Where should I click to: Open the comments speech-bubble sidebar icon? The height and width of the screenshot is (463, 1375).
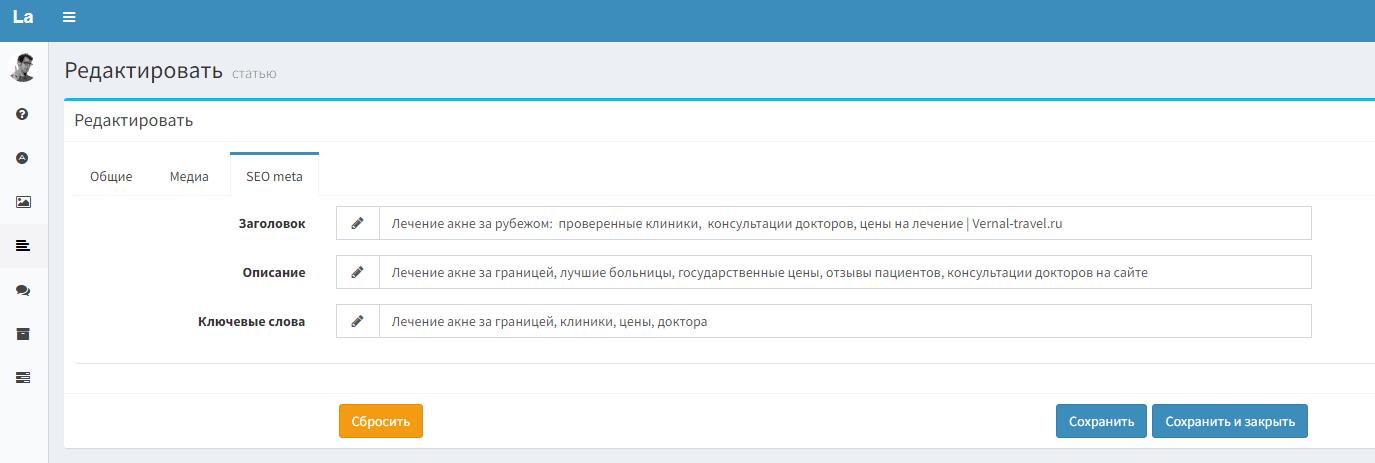[23, 290]
